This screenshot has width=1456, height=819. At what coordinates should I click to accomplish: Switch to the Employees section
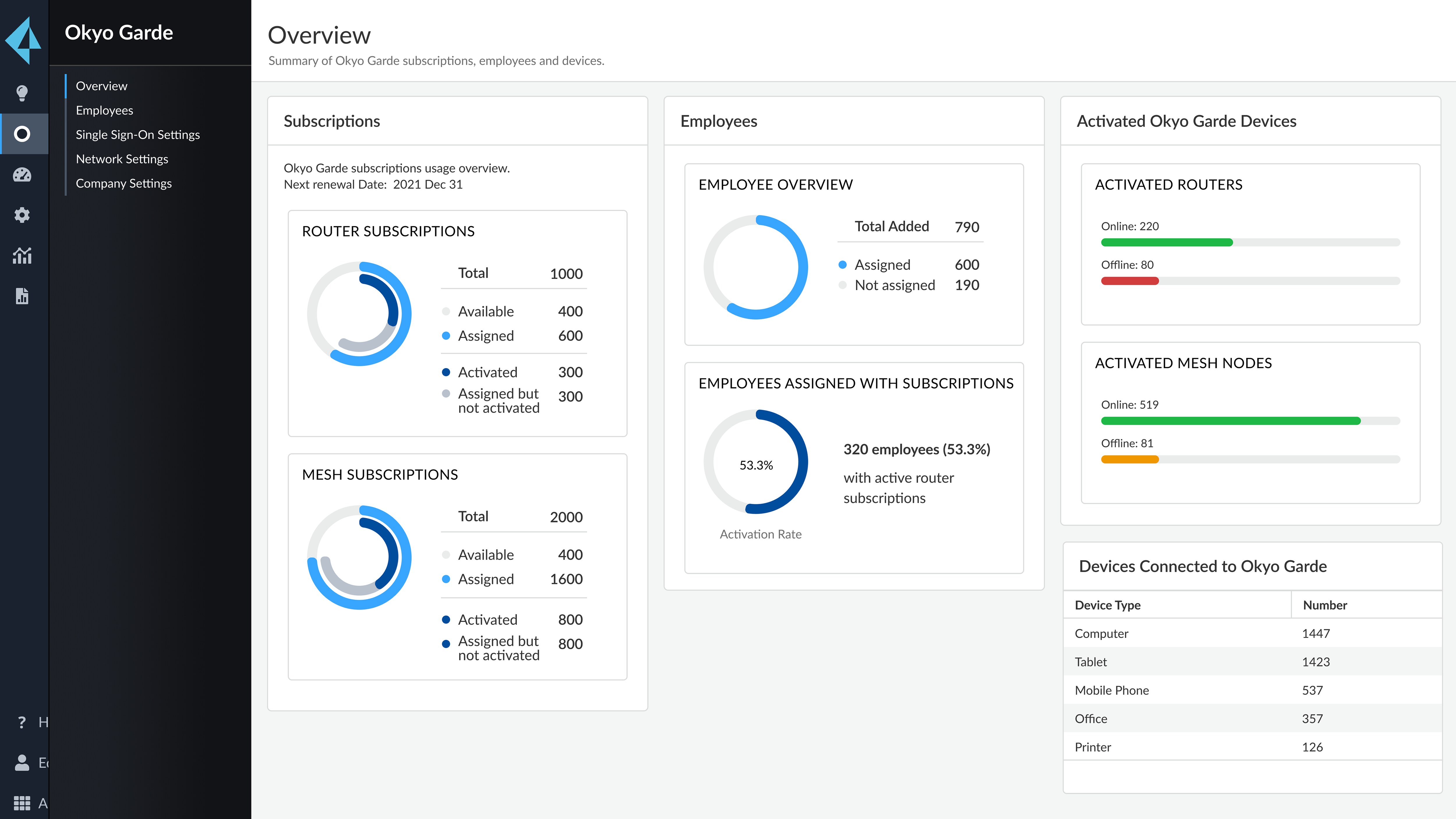pos(105,110)
